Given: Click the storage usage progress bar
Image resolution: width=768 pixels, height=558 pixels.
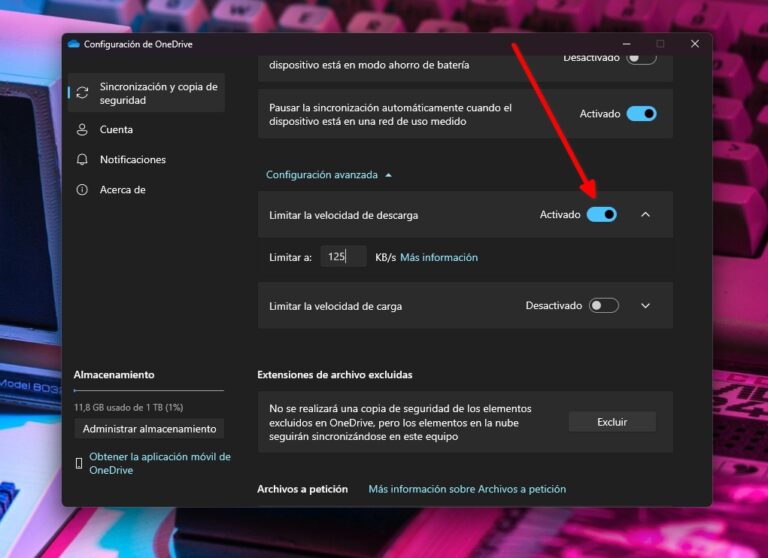Looking at the screenshot, I should 148,390.
